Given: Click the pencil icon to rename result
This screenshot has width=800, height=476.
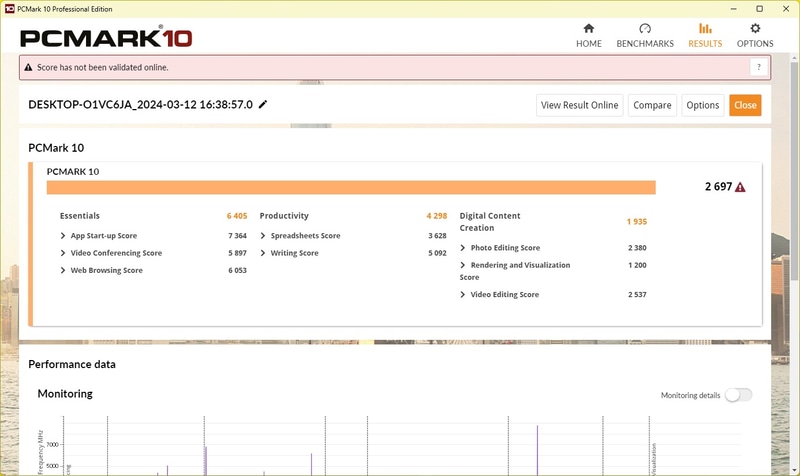Looking at the screenshot, I should click(x=263, y=105).
